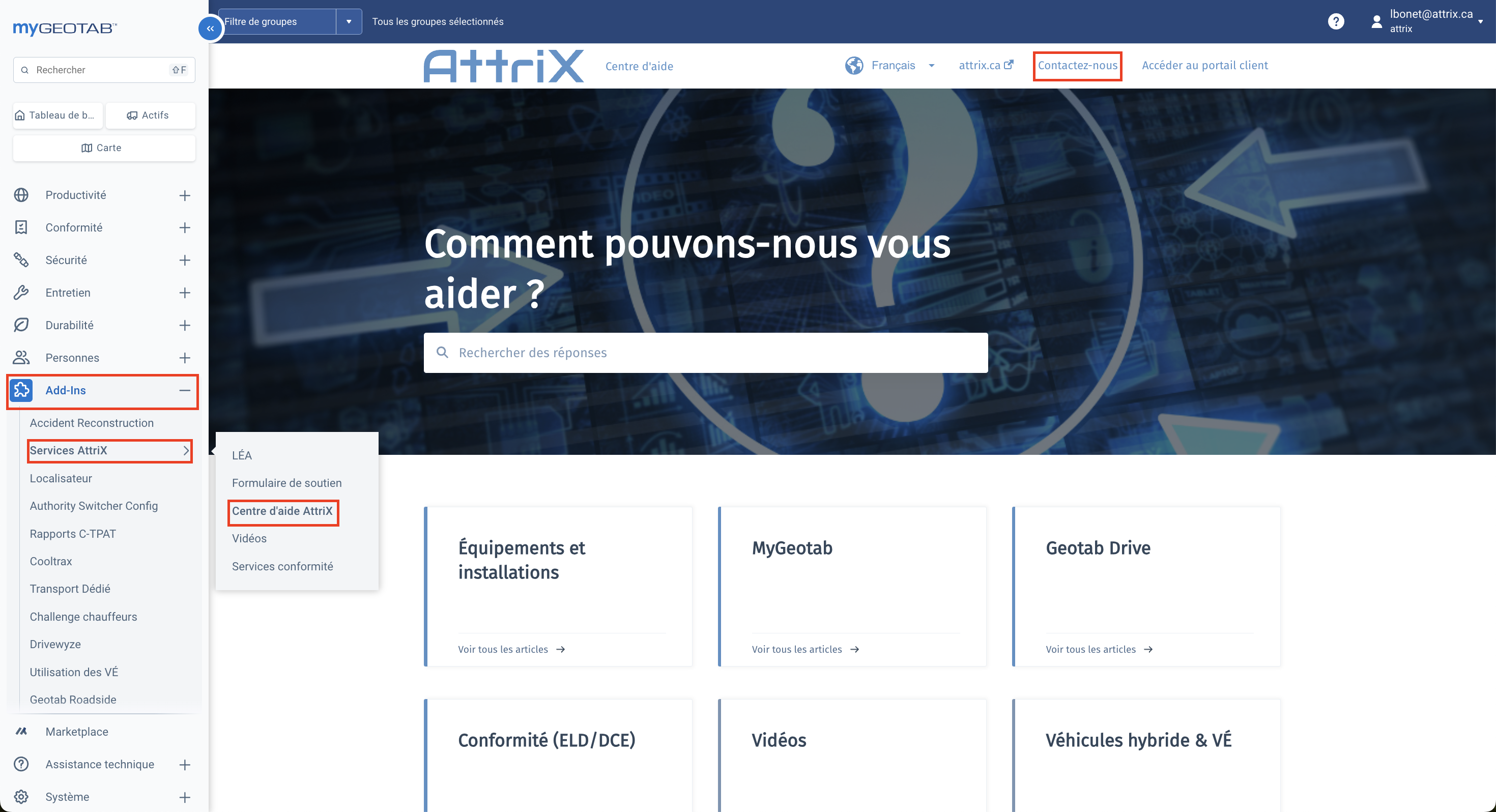Viewport: 1496px width, 812px height.
Task: Collapse the sidebar with the double-chevron button
Action: click(x=210, y=28)
